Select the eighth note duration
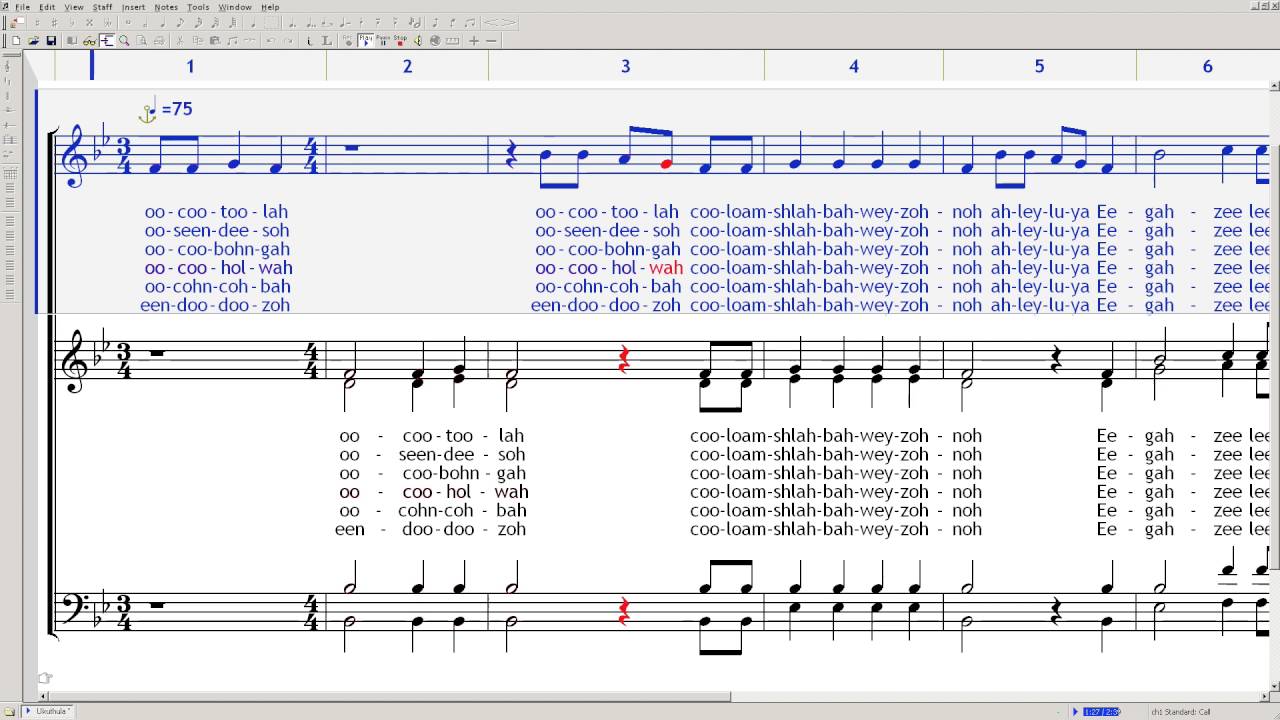Image resolution: width=1280 pixels, height=720 pixels. coord(180,22)
